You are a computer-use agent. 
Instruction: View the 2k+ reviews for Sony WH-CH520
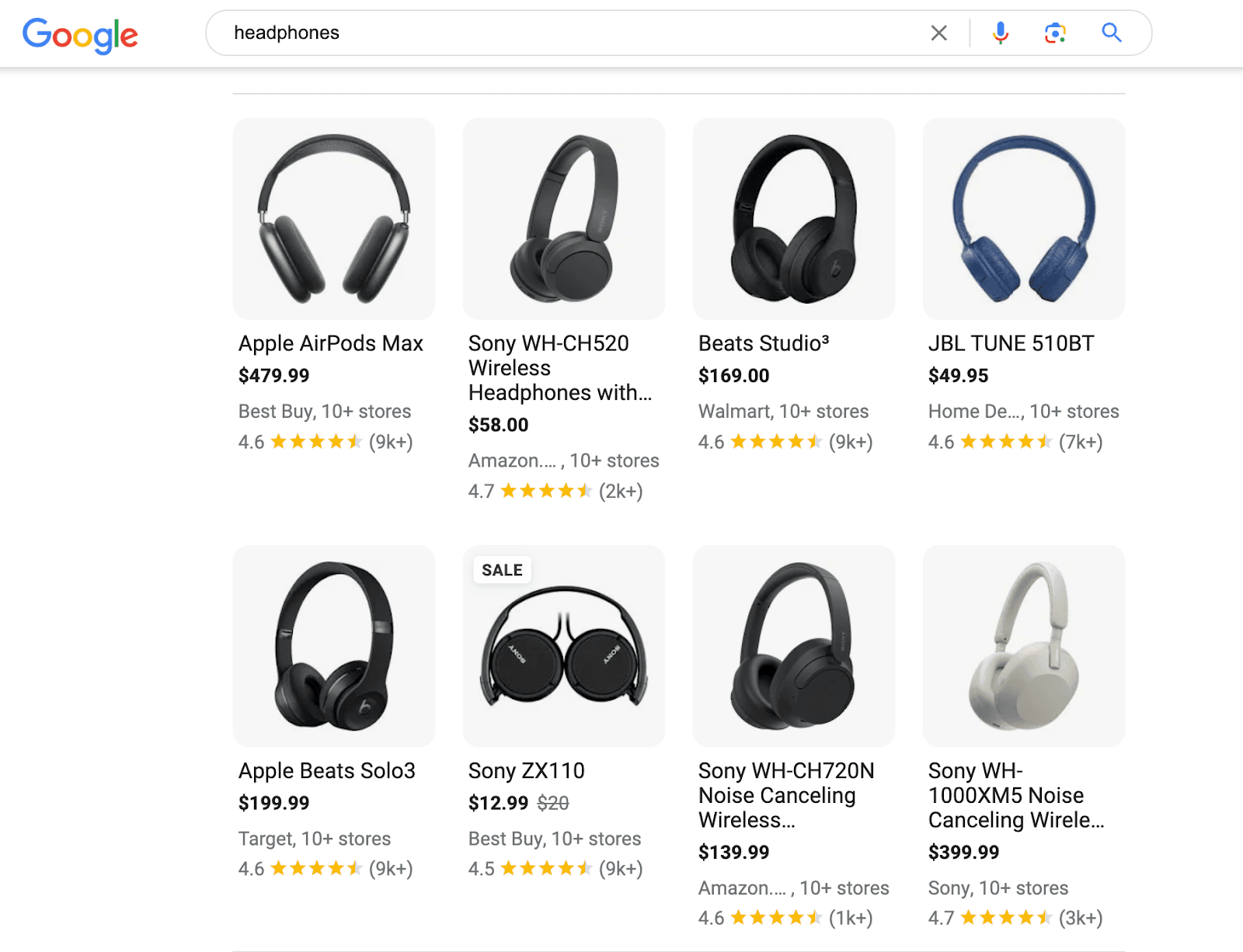click(621, 491)
